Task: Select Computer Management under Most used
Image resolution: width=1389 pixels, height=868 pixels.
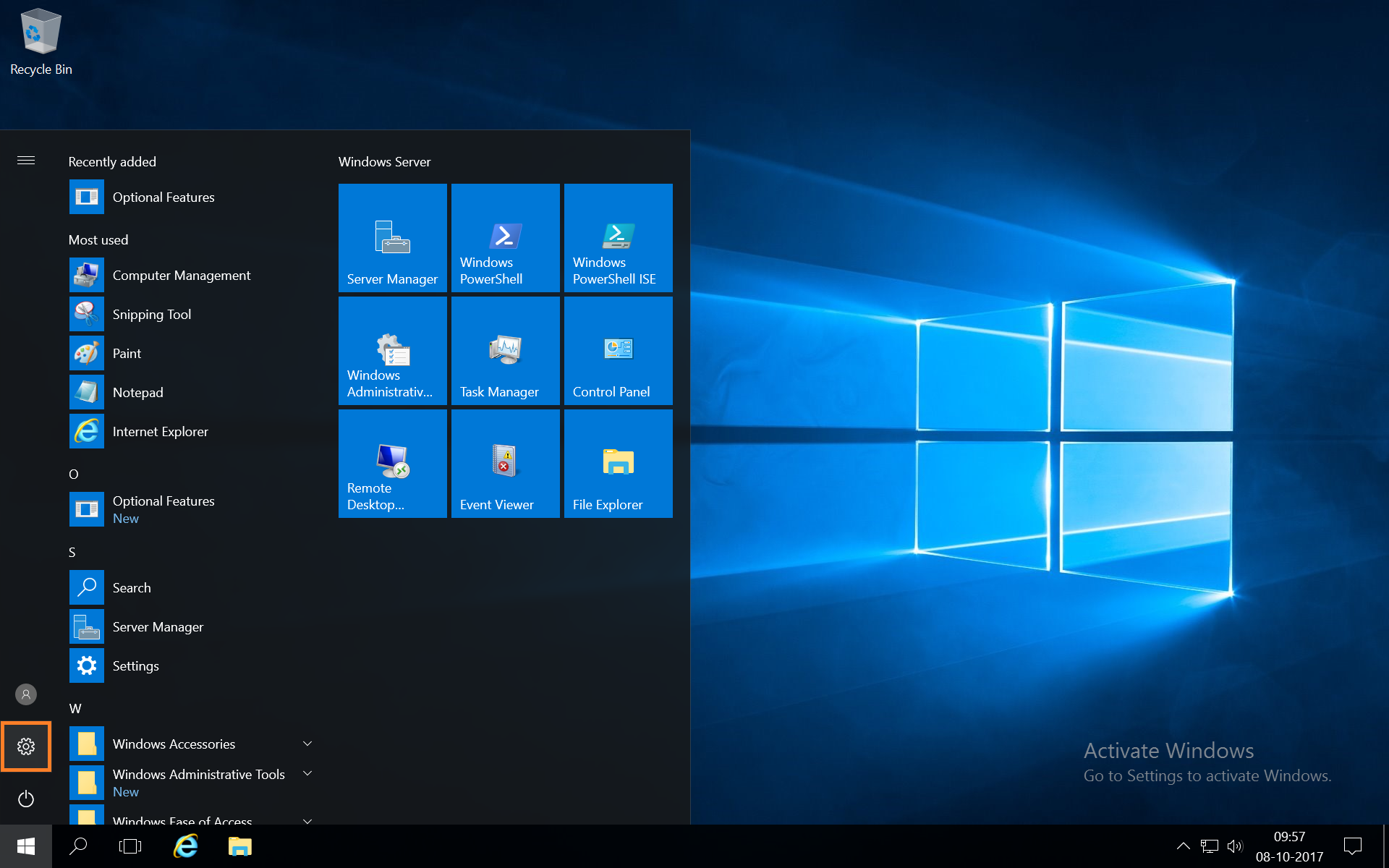Action: [181, 275]
